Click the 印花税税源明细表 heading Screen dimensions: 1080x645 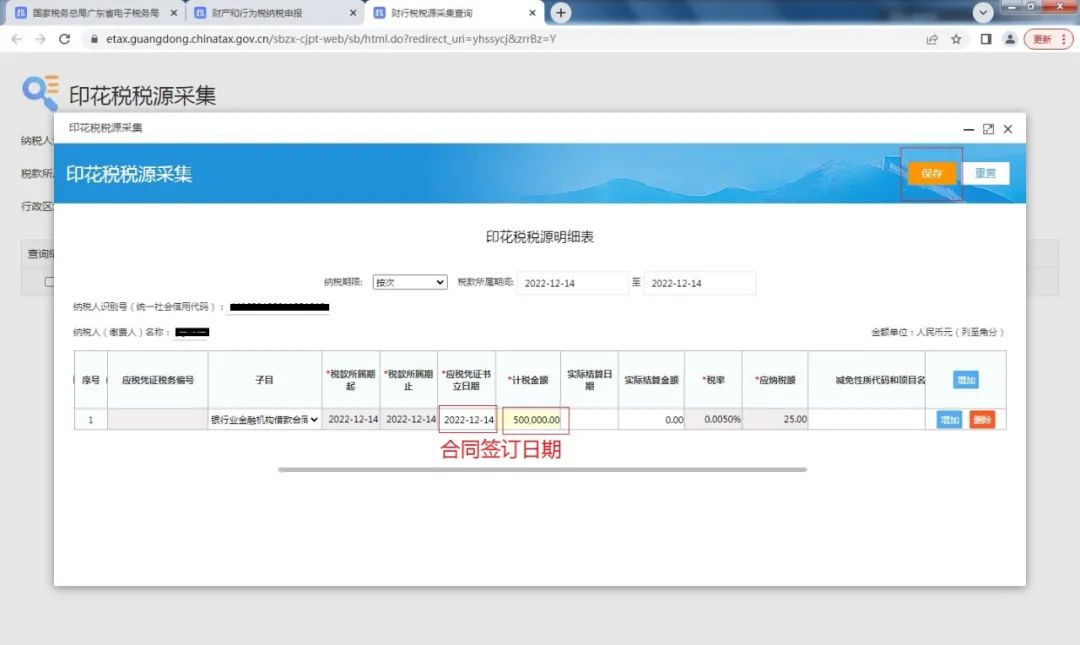(539, 237)
